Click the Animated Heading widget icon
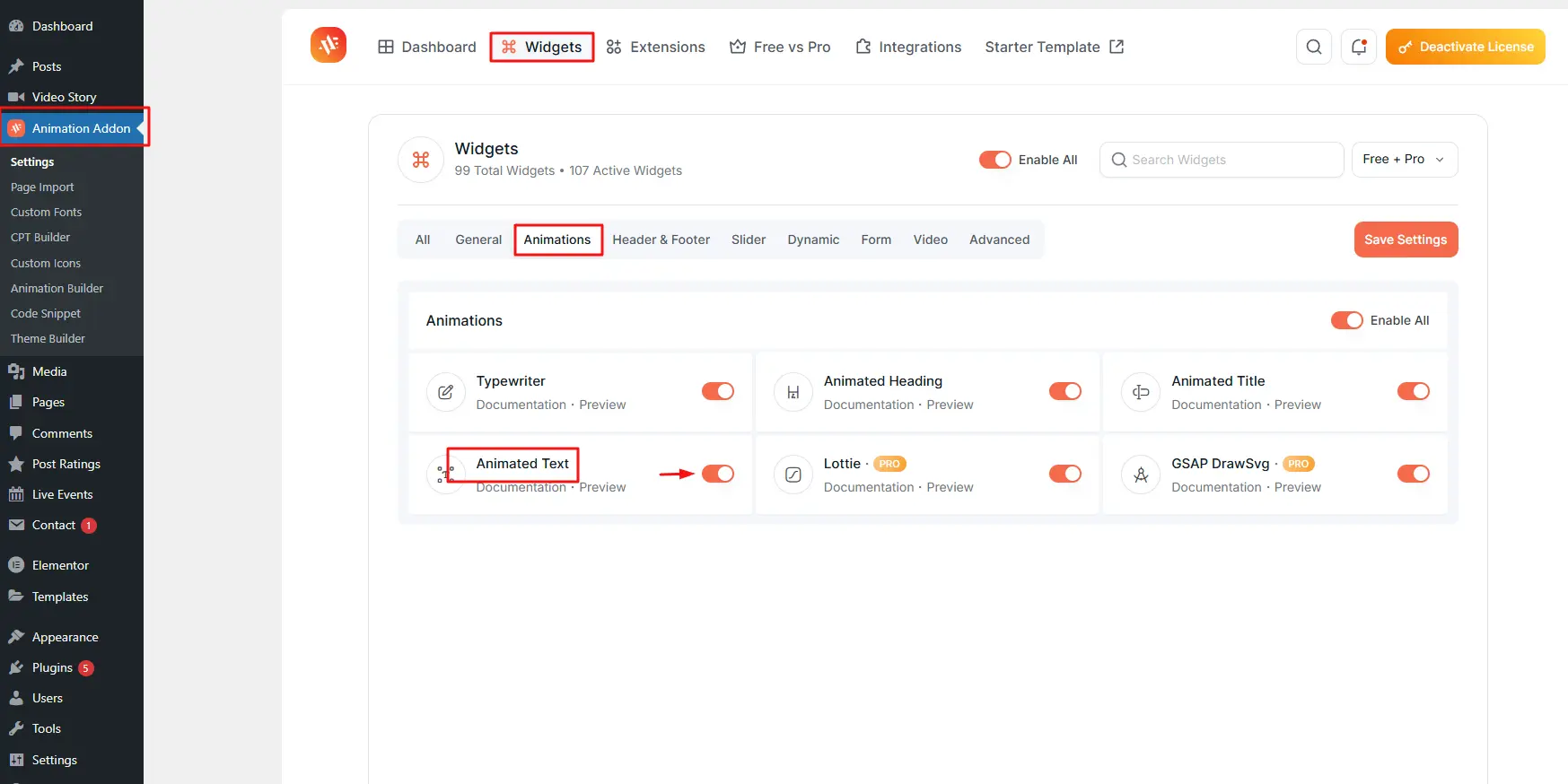 pyautogui.click(x=793, y=392)
